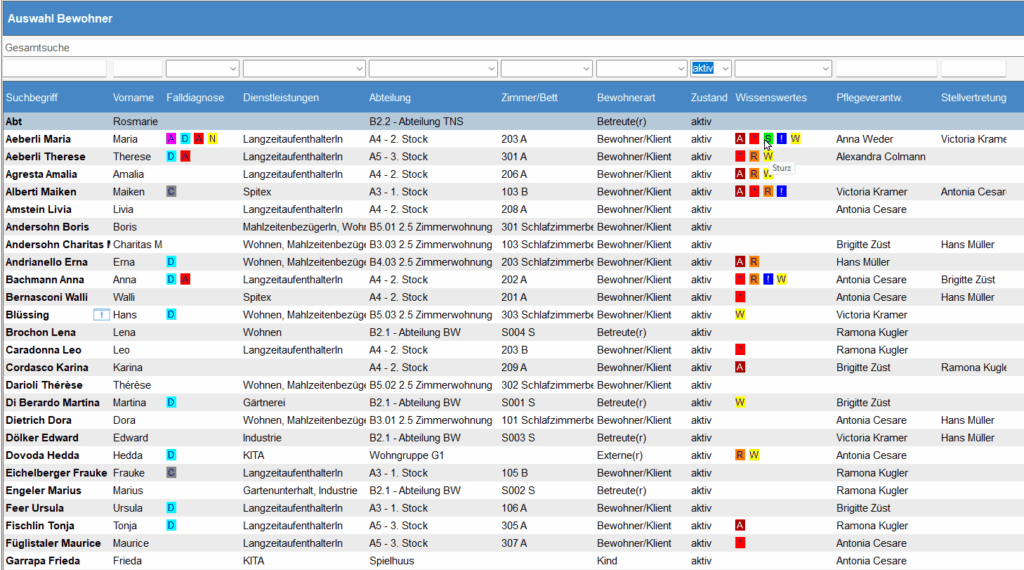Click red A diagnosis icon for Aeberli Therese
The height and width of the screenshot is (570, 1024).
(186, 156)
